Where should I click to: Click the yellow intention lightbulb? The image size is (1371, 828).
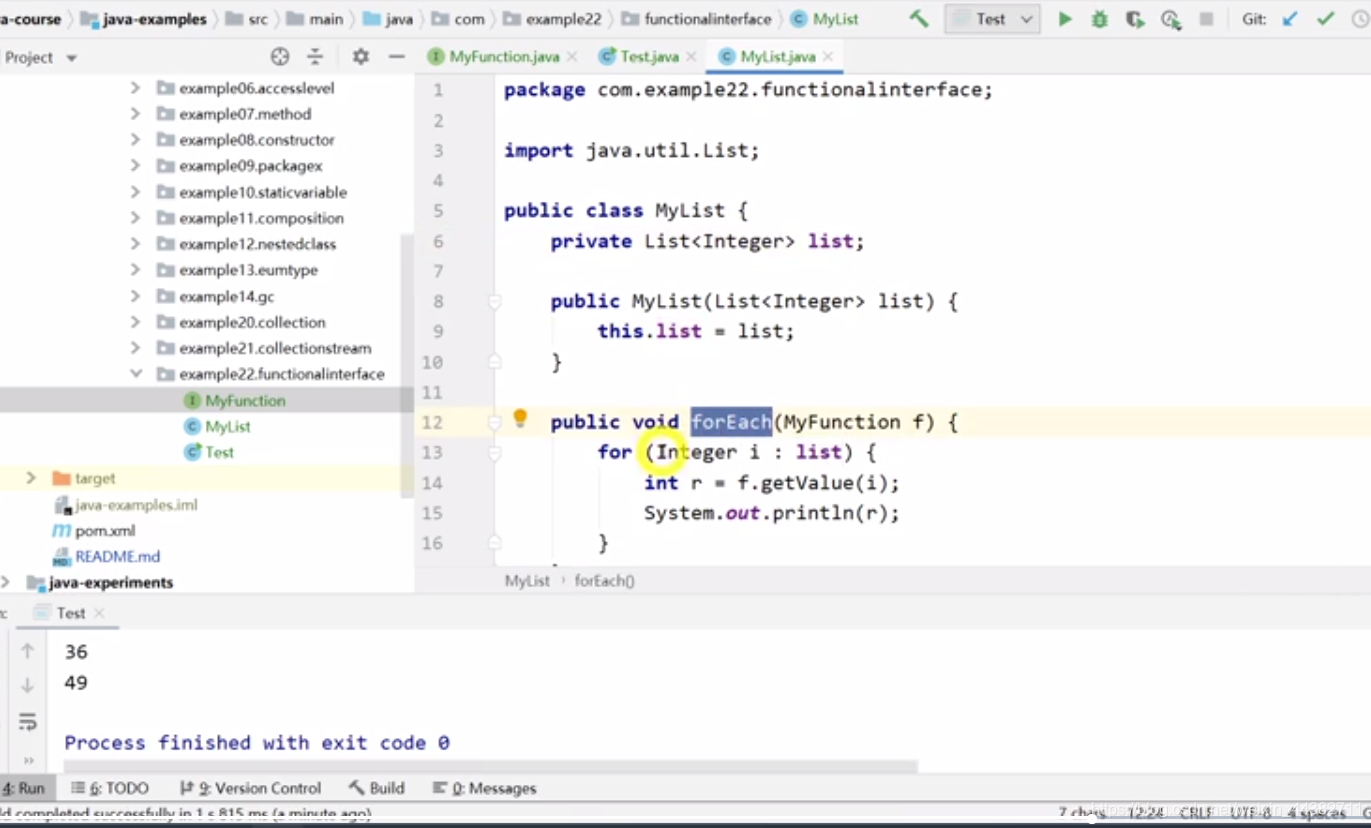(520, 418)
